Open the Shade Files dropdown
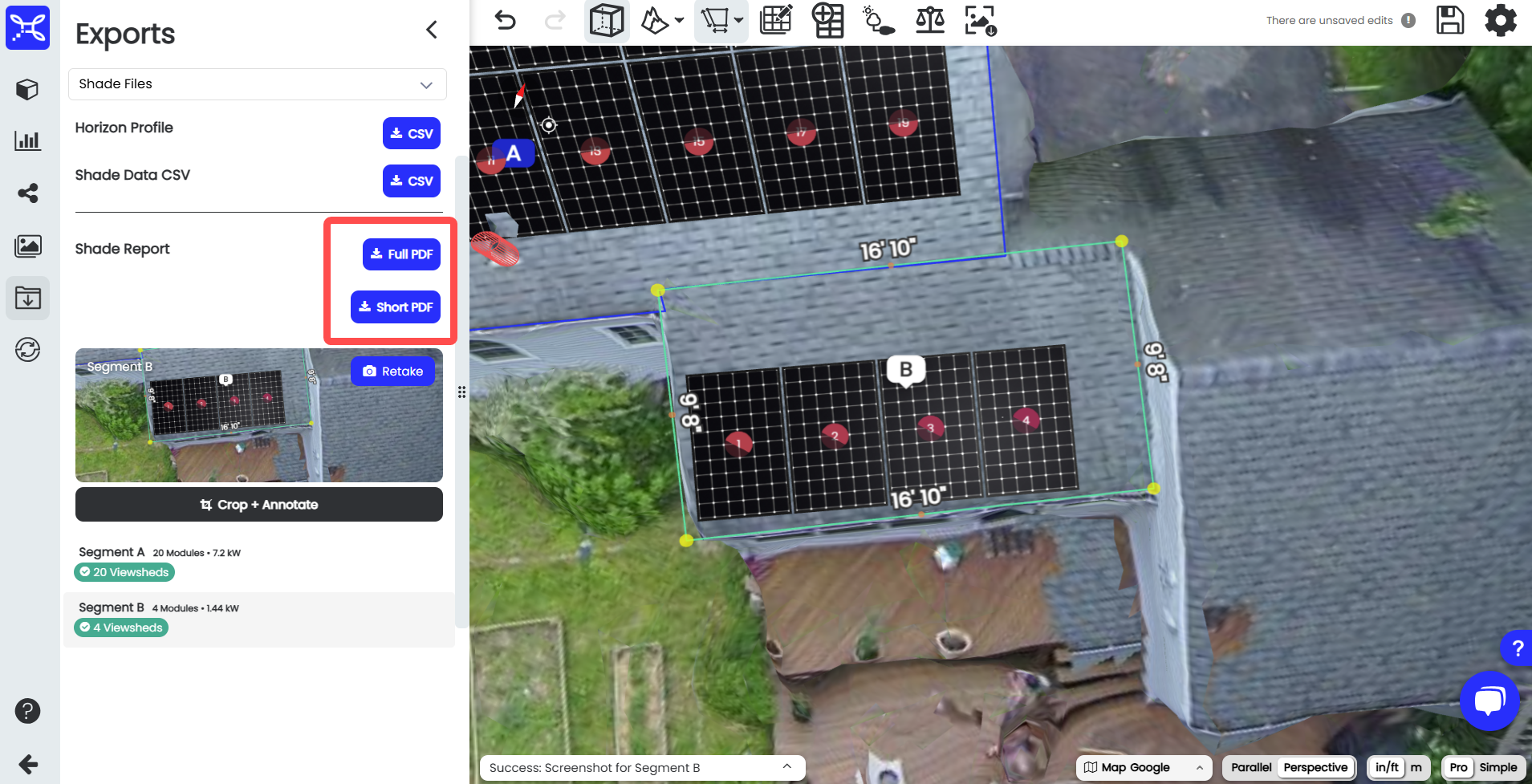 coord(258,84)
